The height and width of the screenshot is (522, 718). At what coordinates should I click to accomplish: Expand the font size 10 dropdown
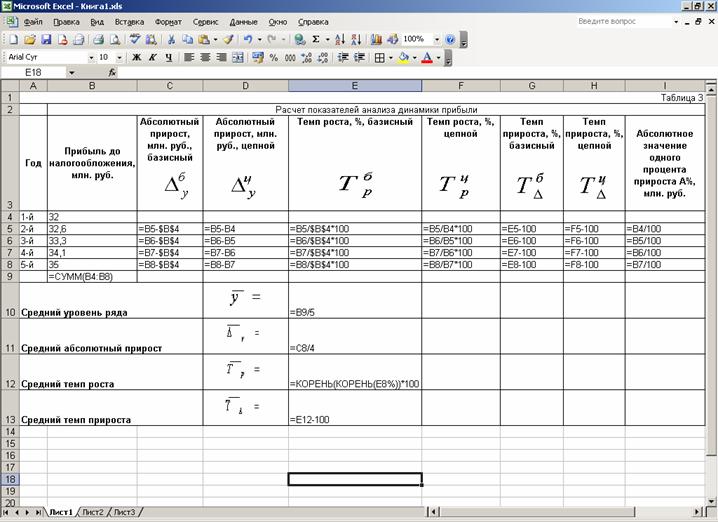[x=120, y=57]
